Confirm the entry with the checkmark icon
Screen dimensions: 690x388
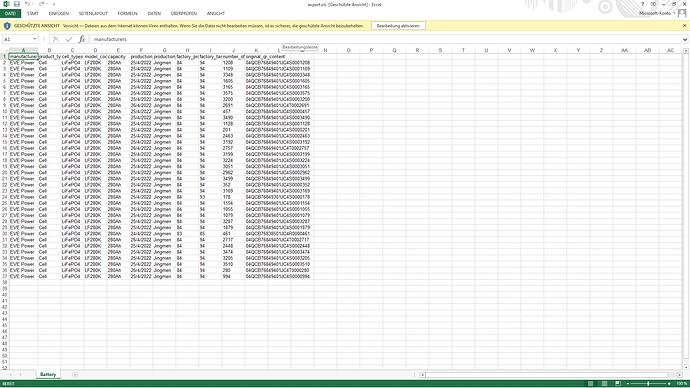point(69,39)
